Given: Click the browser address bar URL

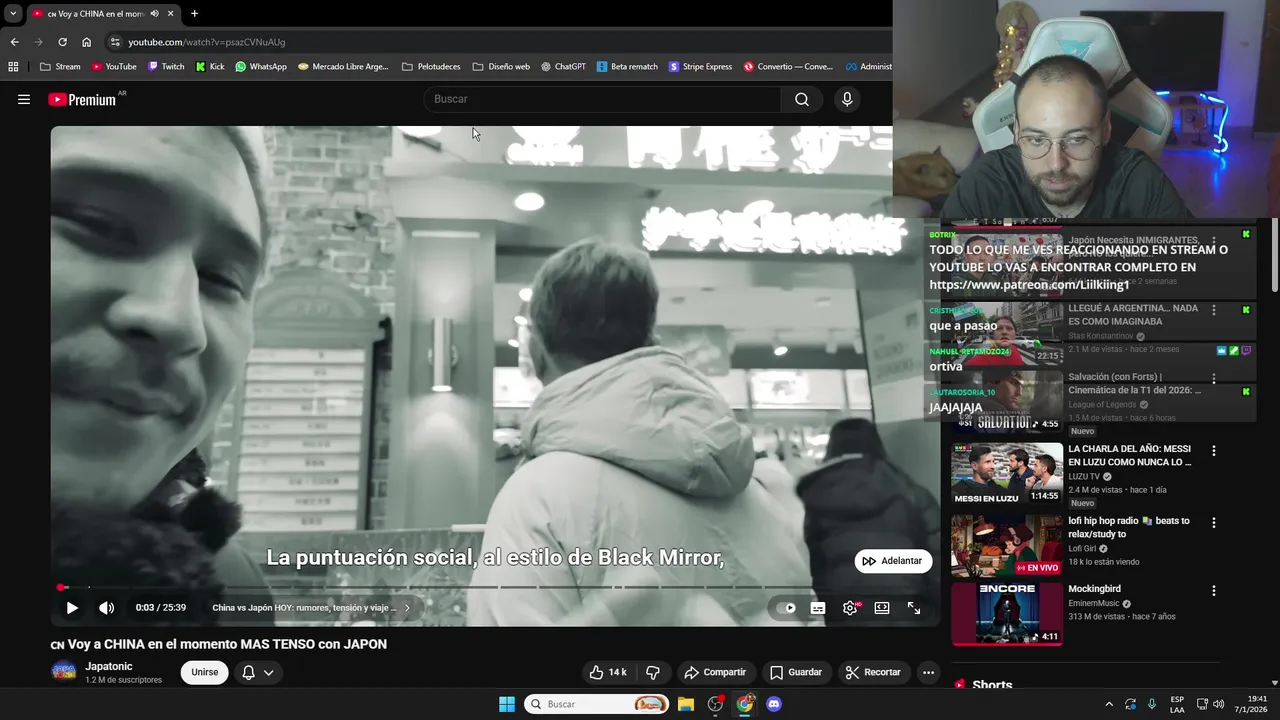Looking at the screenshot, I should (x=207, y=42).
